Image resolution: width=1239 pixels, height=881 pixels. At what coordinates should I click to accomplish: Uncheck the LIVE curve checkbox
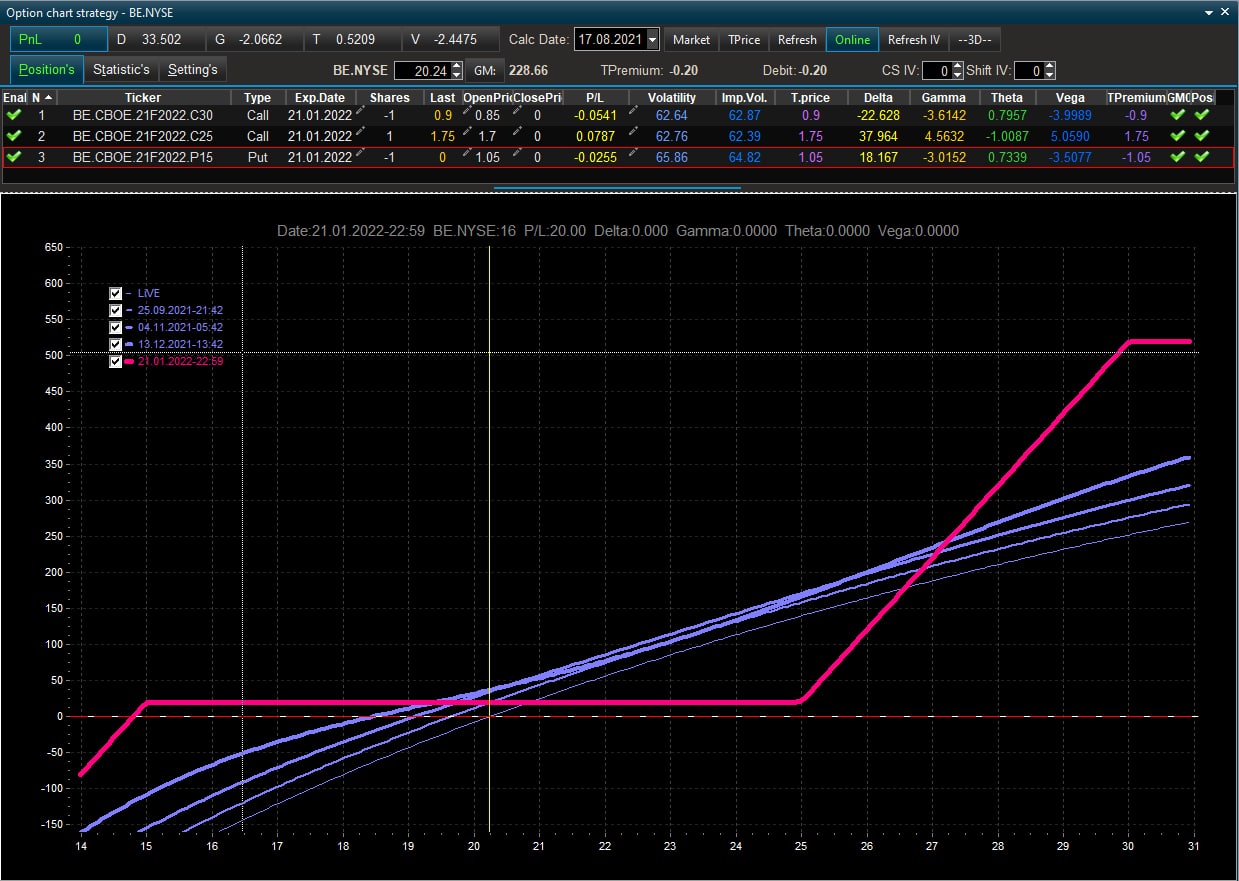tap(116, 293)
